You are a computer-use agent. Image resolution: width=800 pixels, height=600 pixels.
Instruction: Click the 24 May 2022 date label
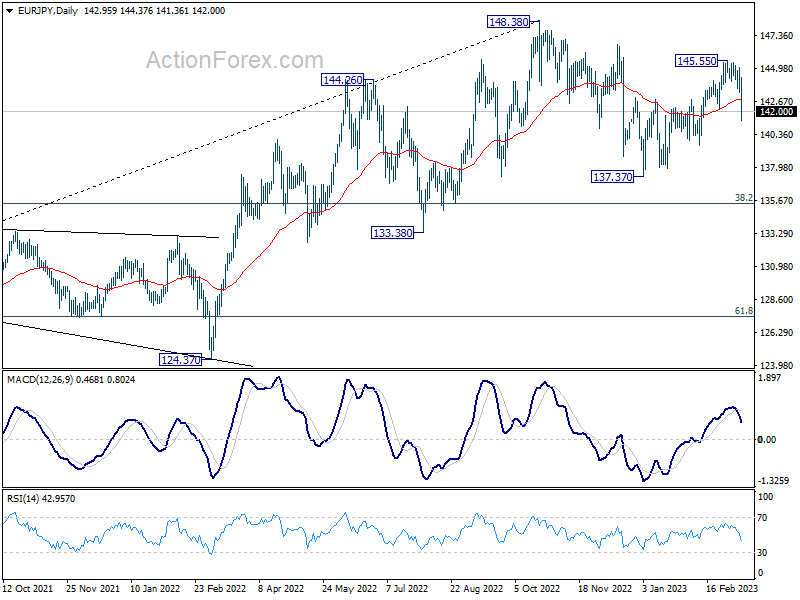pyautogui.click(x=349, y=588)
